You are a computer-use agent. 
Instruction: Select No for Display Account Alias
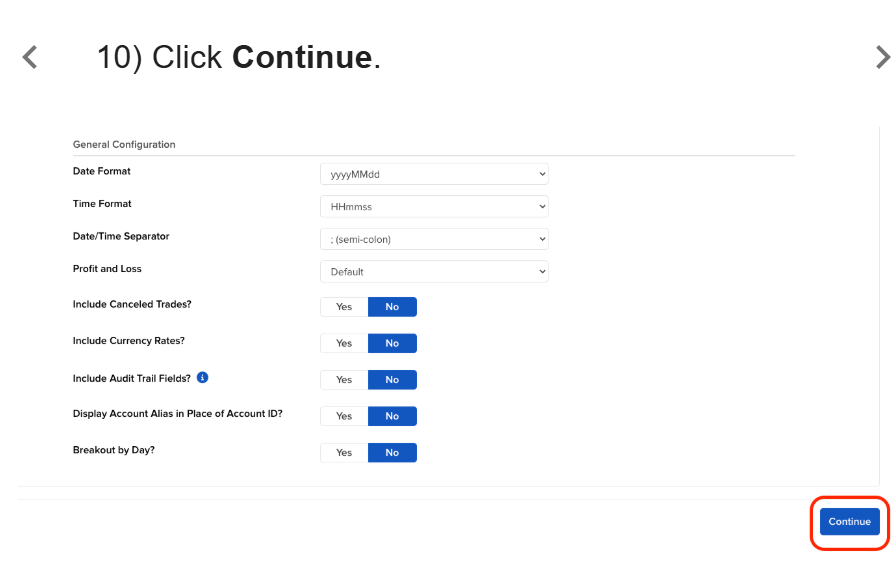(x=392, y=416)
